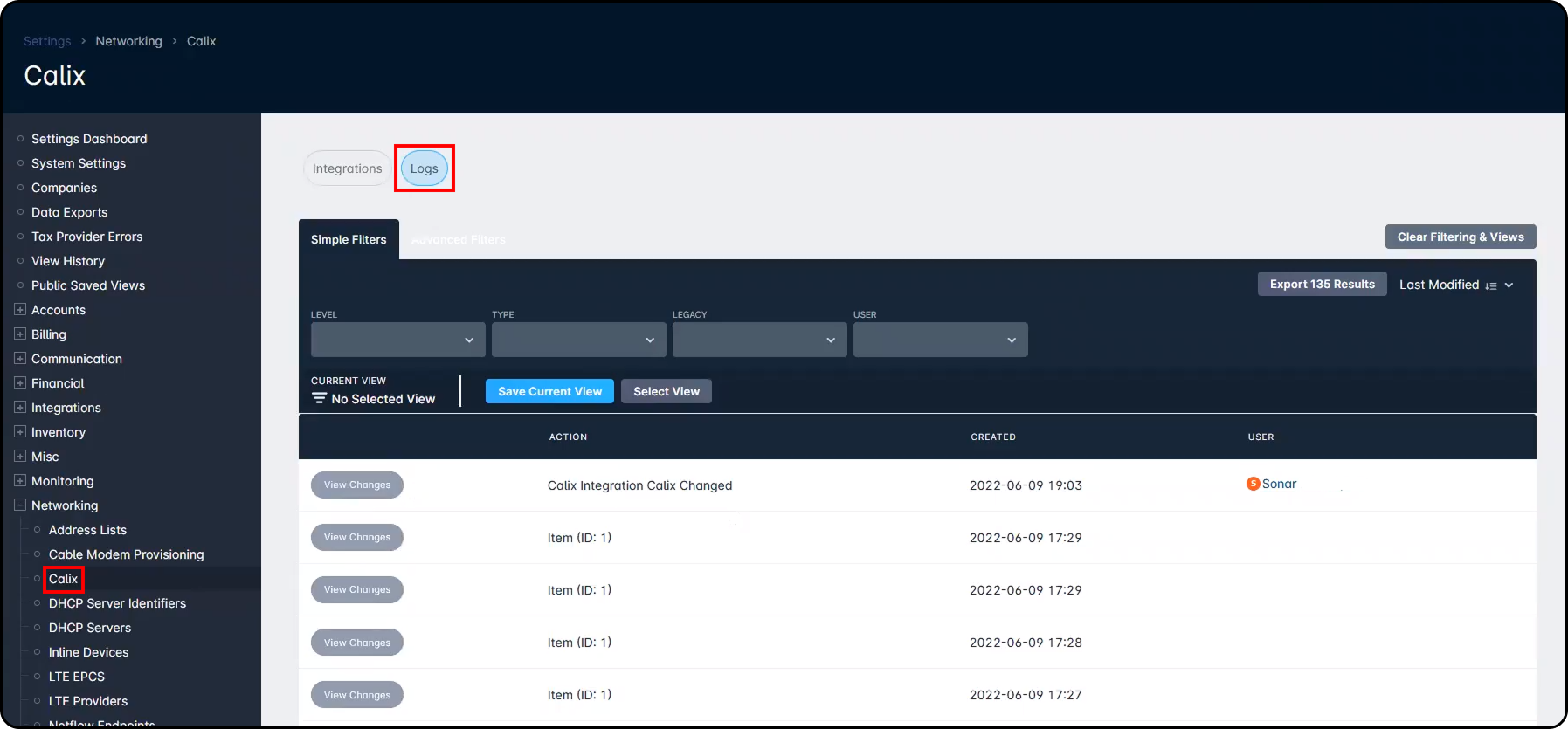The height and width of the screenshot is (729, 1568).
Task: Open Companies in sidebar
Action: 64,188
